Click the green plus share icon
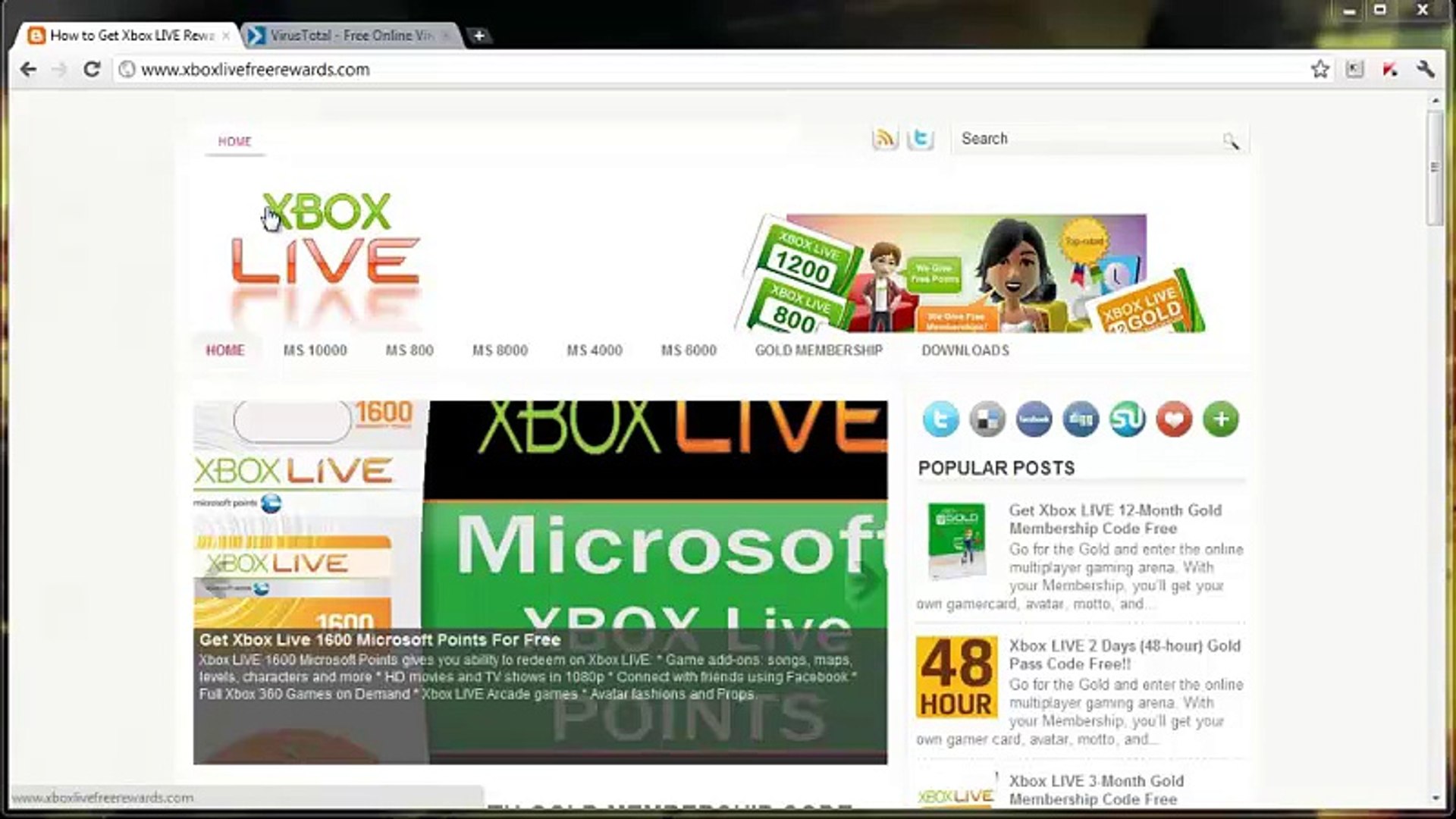Image resolution: width=1456 pixels, height=819 pixels. 1221,419
